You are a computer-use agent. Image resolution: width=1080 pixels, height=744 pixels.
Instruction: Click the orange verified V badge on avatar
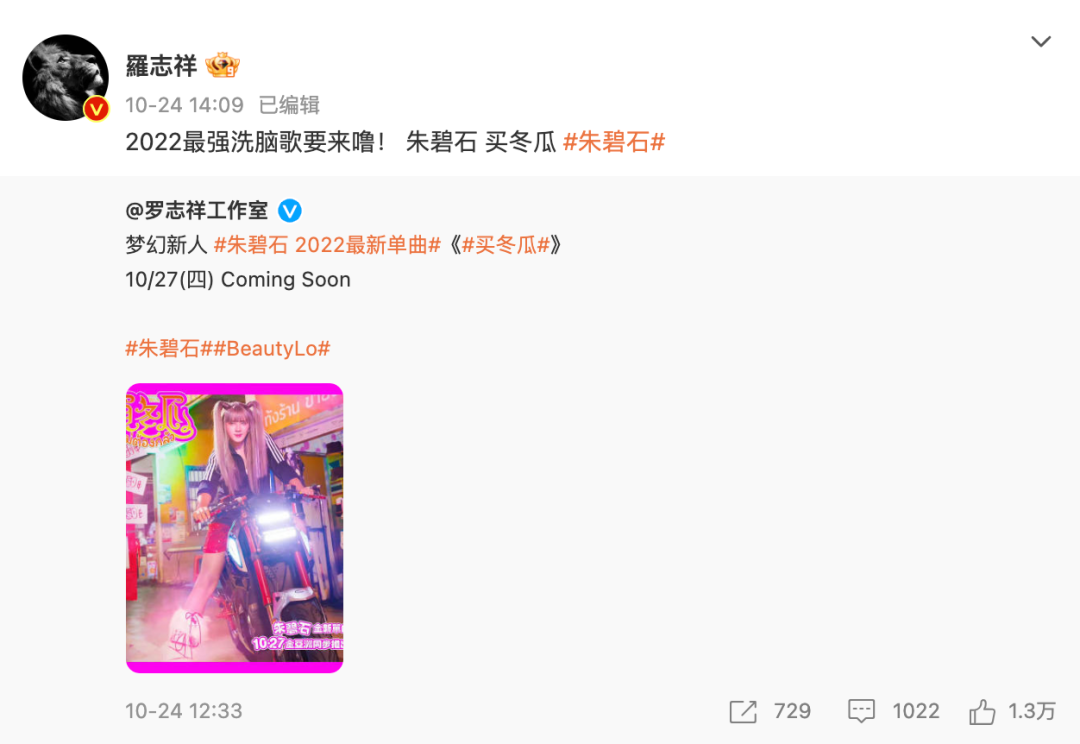96,109
